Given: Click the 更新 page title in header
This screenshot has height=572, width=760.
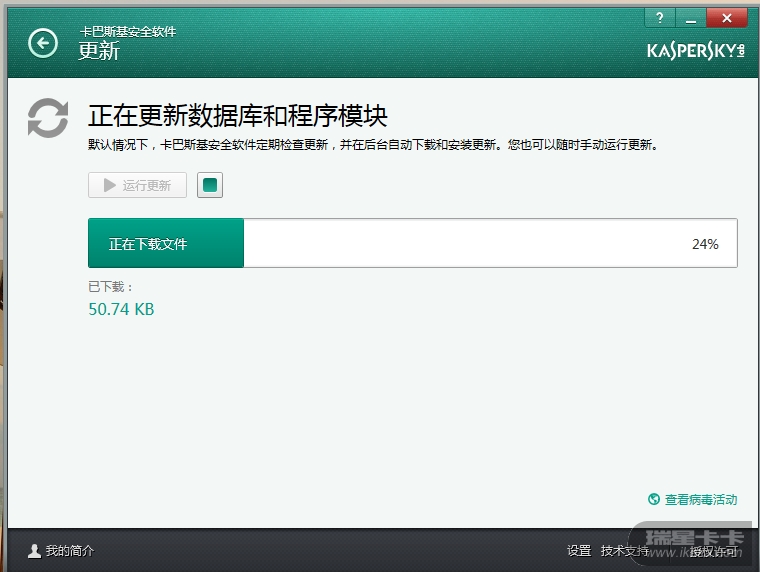Looking at the screenshot, I should point(99,51).
